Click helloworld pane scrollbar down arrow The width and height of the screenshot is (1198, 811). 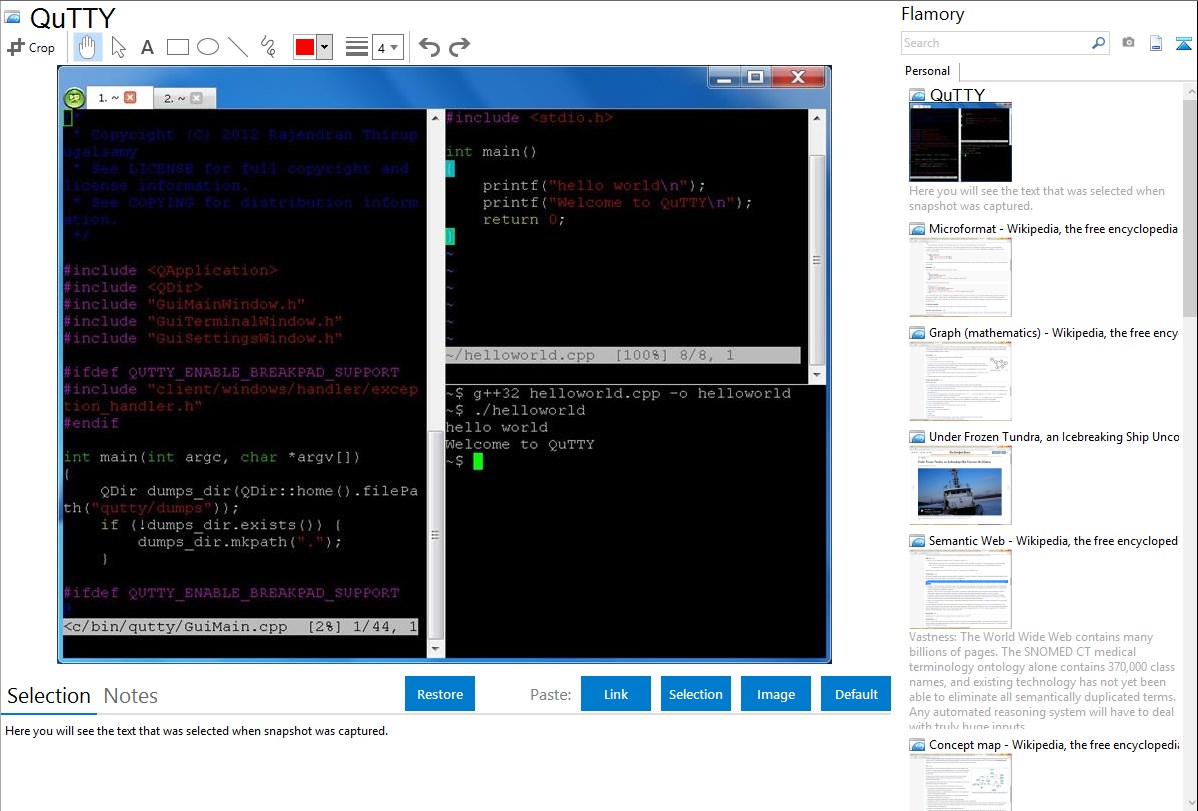point(817,375)
